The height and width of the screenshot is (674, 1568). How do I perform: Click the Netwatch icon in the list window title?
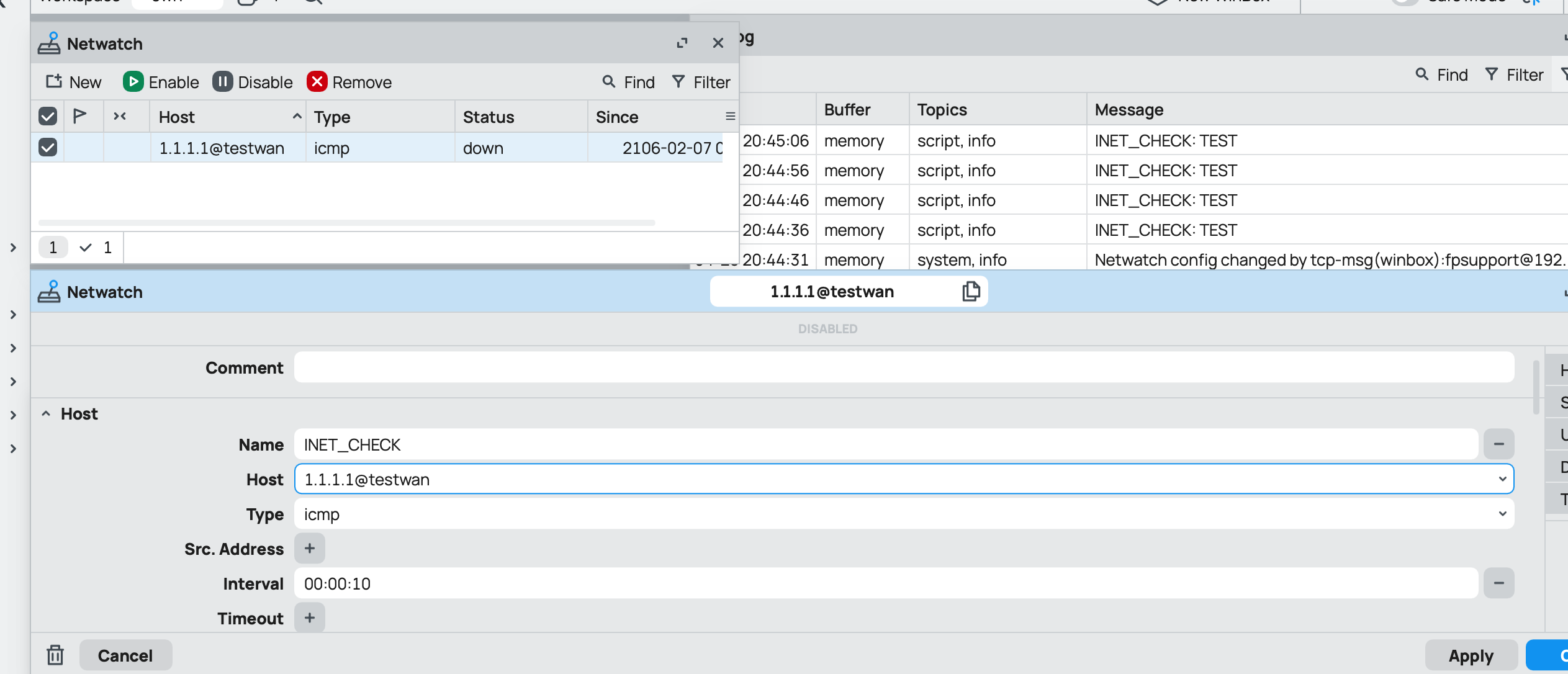(49, 43)
